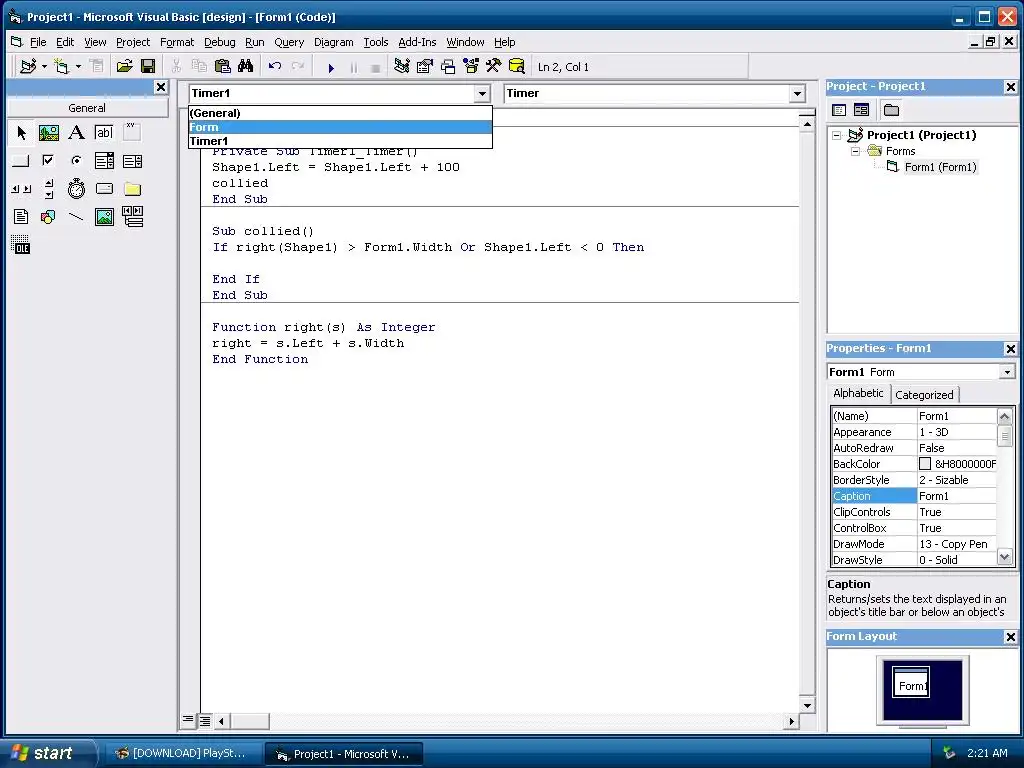
Task: Select the vertical scroll bar control tool
Action: coord(49,189)
